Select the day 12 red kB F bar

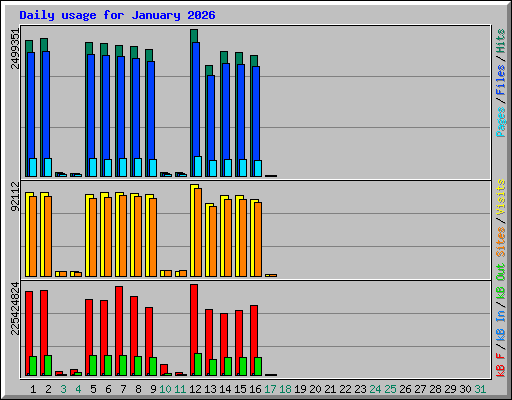[194, 330]
